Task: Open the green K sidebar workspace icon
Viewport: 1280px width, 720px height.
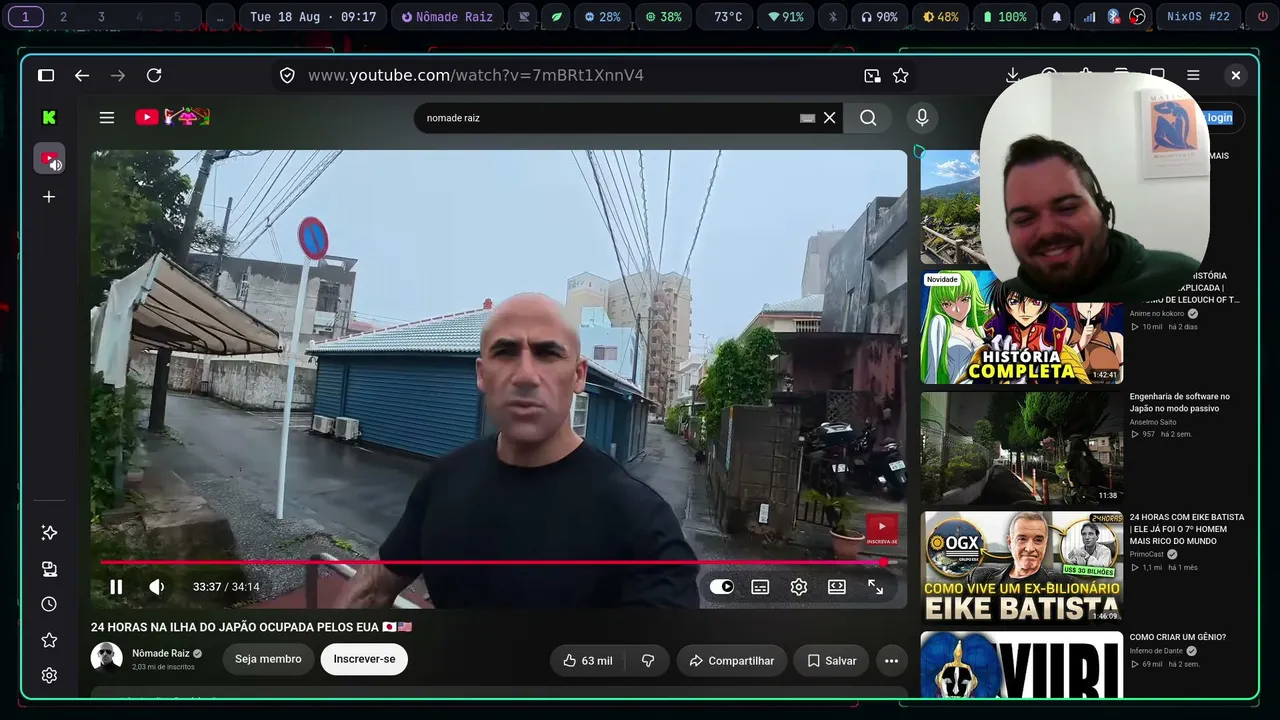Action: 49,117
